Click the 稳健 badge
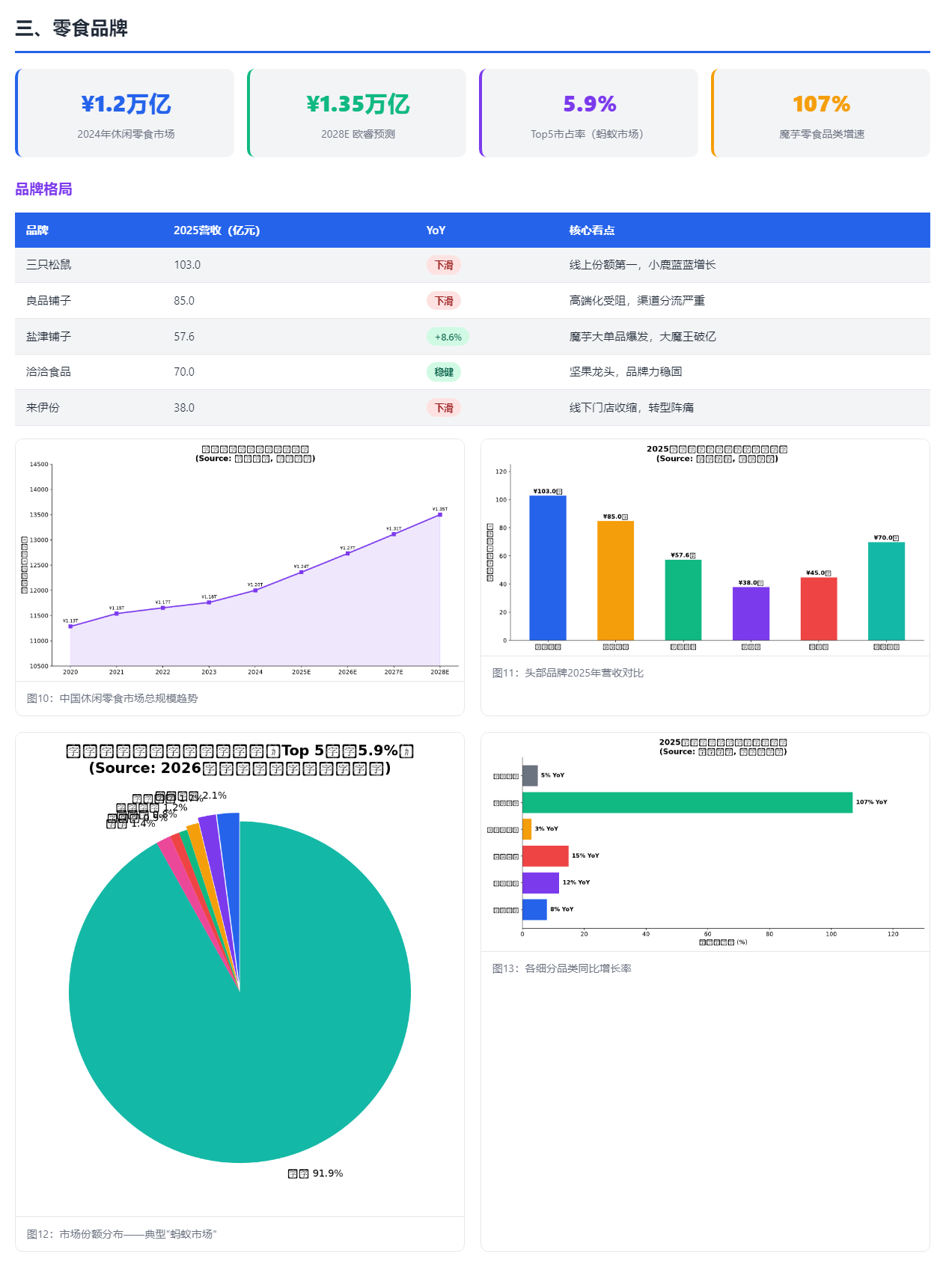 click(x=444, y=372)
